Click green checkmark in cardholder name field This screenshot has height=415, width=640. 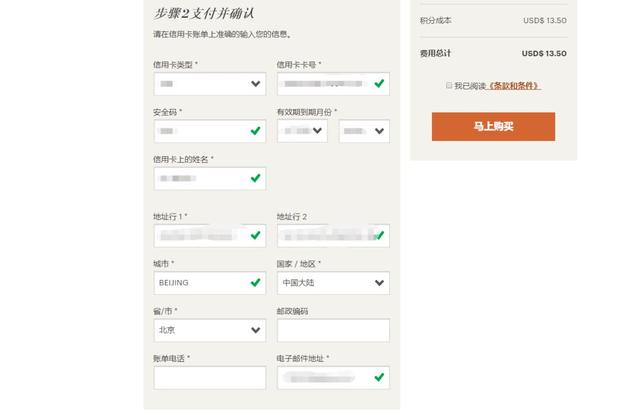point(255,178)
